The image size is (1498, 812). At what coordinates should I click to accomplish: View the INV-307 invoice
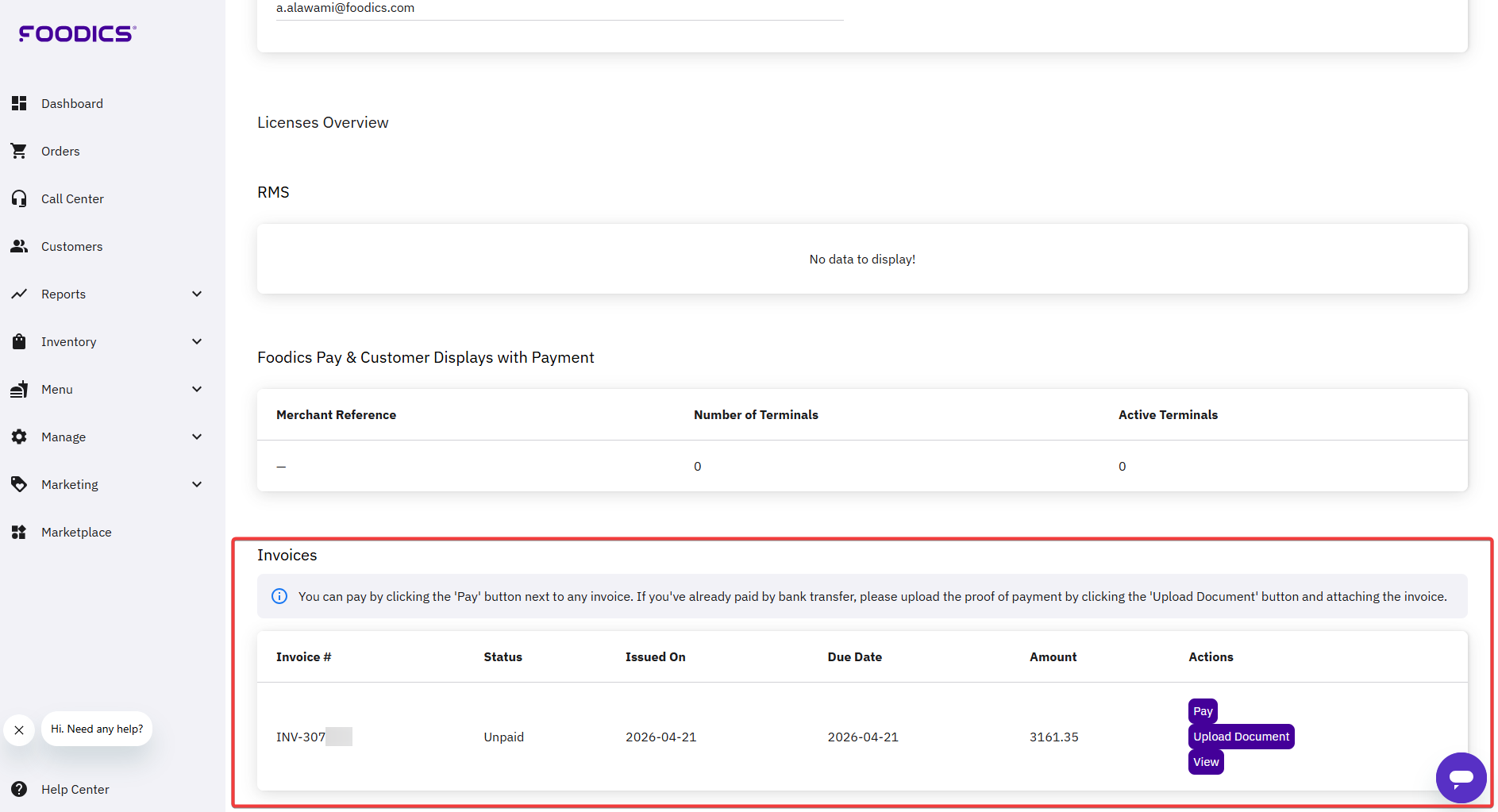click(1206, 762)
